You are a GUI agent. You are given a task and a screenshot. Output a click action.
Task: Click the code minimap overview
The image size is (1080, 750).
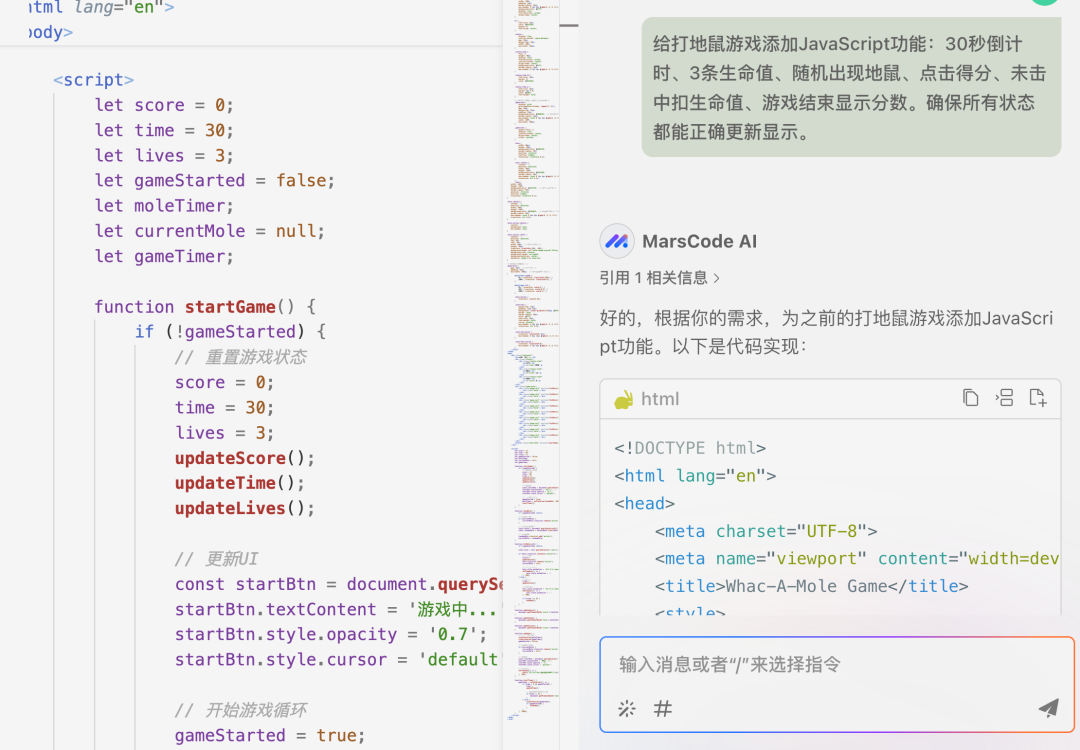point(531,362)
